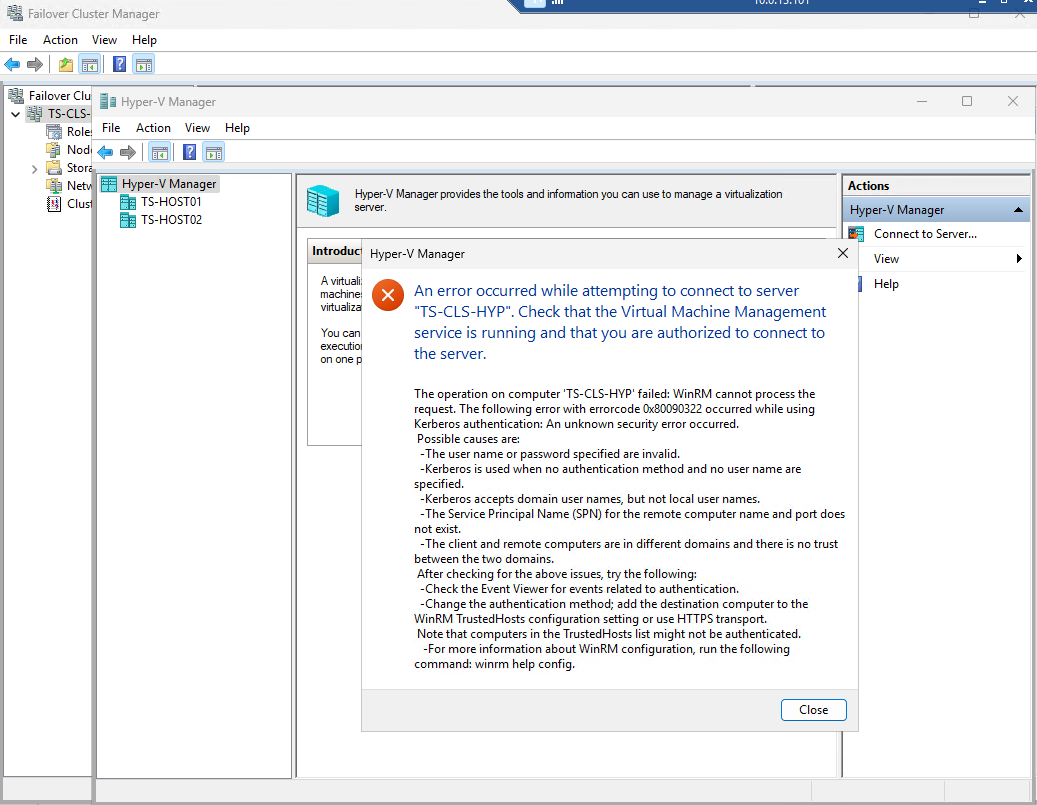The width and height of the screenshot is (1037, 805).
Task: Click Help in the Actions pane
Action: (x=886, y=284)
